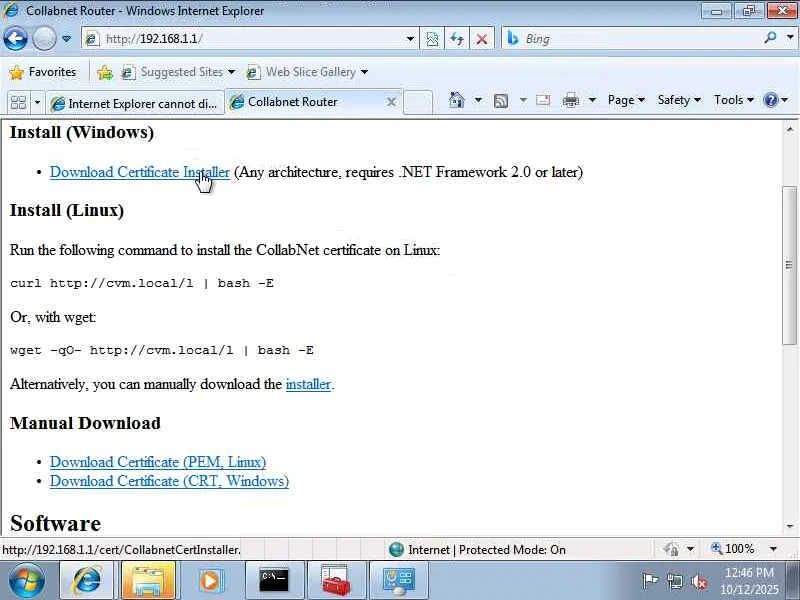
Task: Click the wget -qO- command text
Action: pos(162,351)
